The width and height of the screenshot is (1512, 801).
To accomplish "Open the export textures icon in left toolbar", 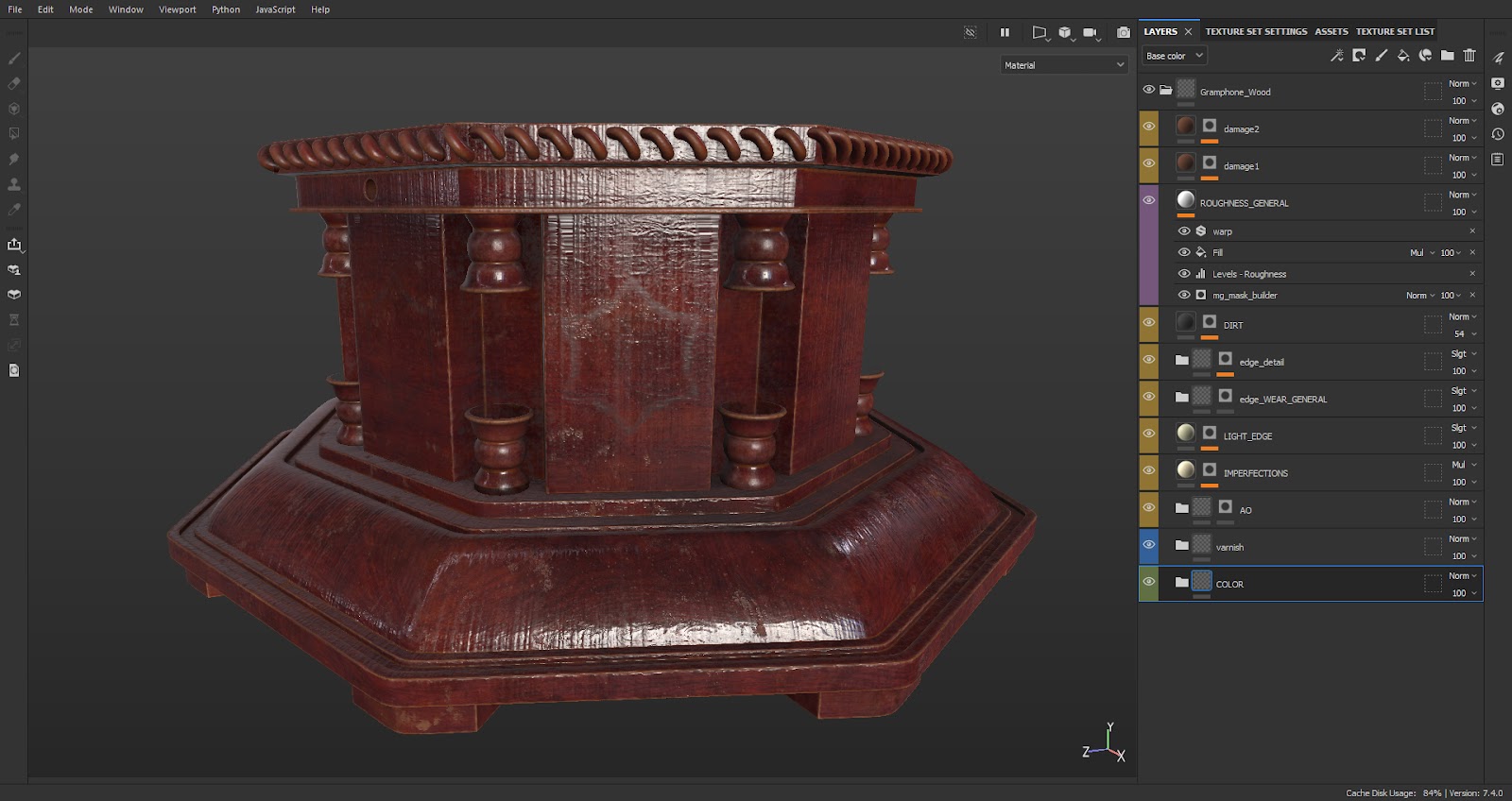I will point(14,245).
